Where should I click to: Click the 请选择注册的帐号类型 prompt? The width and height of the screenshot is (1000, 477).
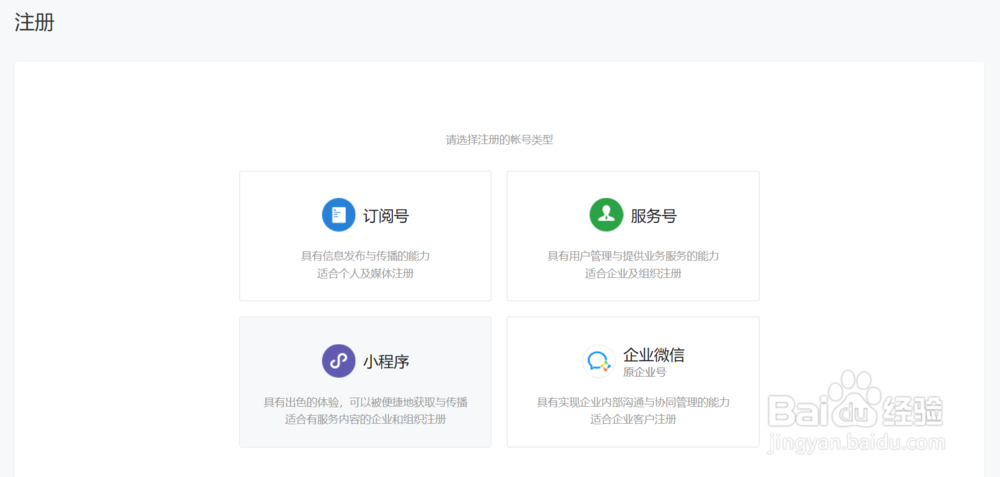point(499,140)
